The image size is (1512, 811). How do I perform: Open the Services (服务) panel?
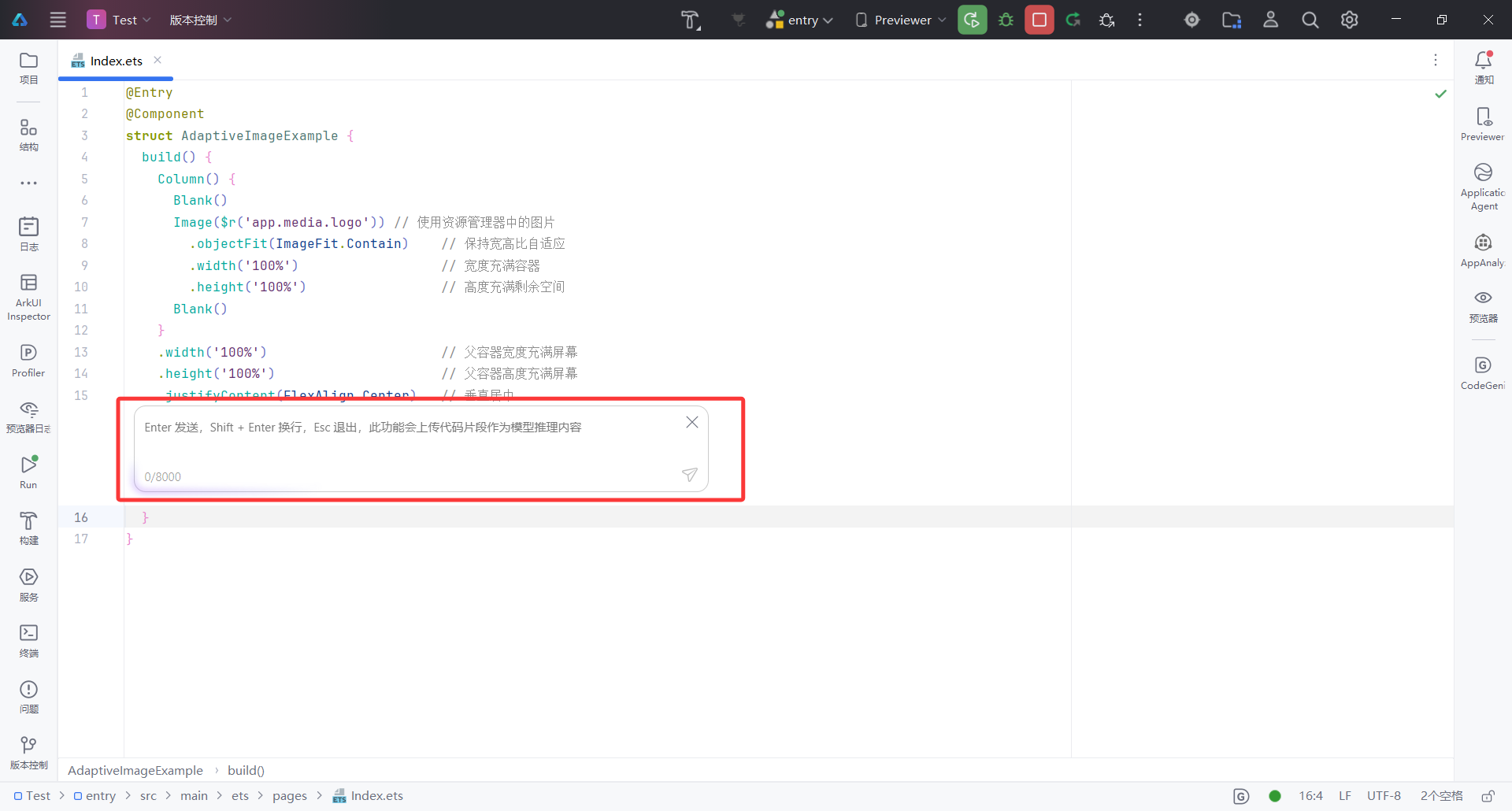(x=28, y=585)
